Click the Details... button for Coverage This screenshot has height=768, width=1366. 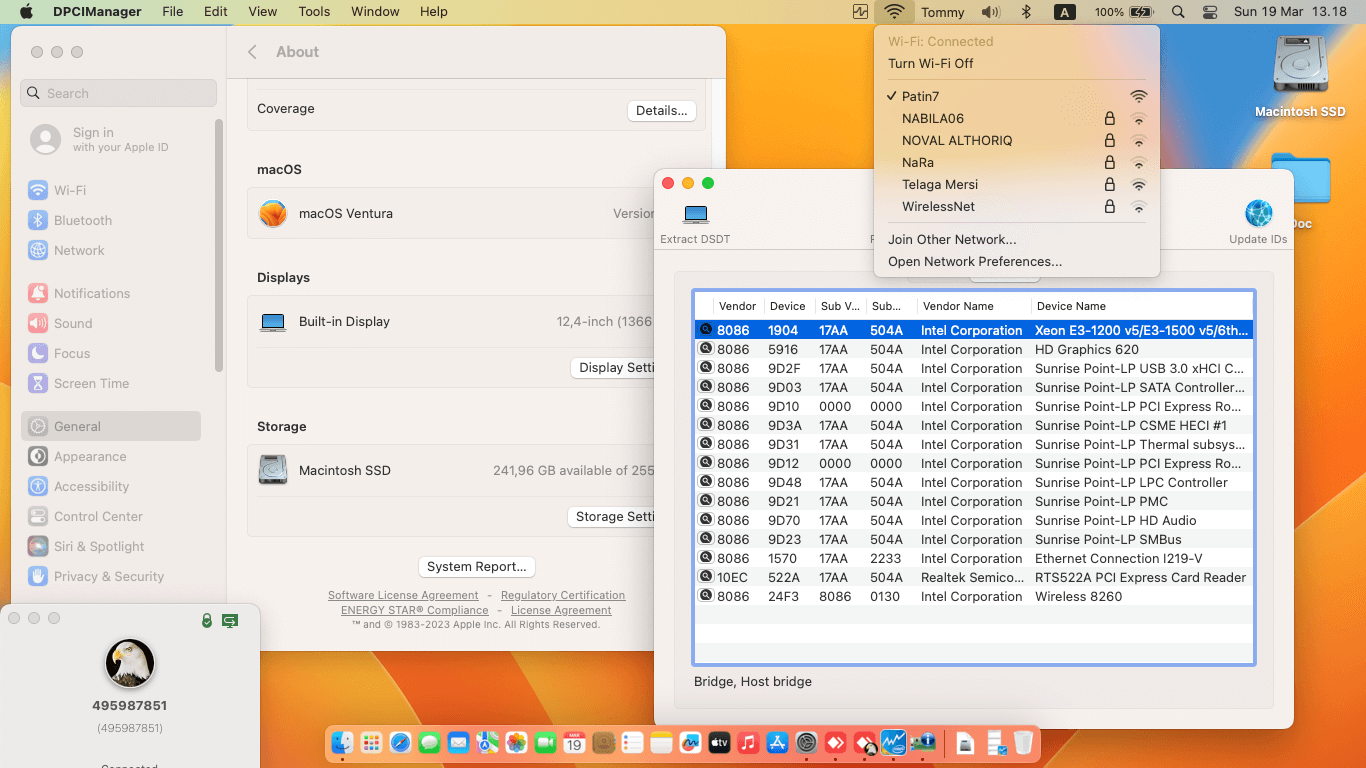tap(662, 111)
